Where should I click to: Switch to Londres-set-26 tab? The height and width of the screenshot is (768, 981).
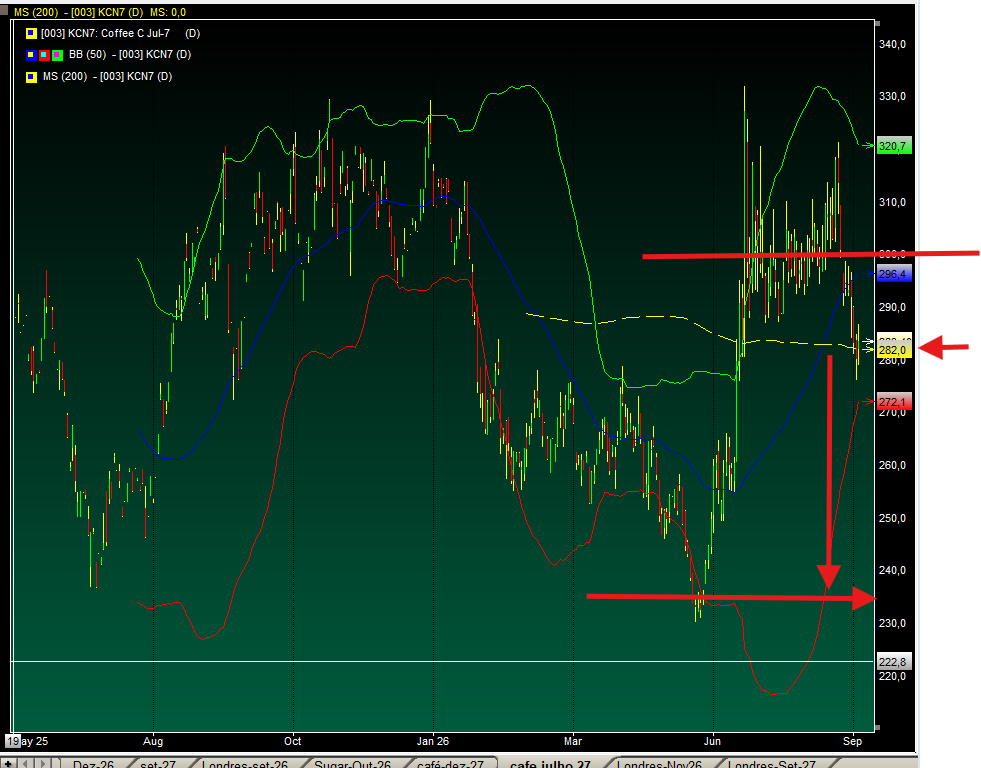[x=244, y=764]
